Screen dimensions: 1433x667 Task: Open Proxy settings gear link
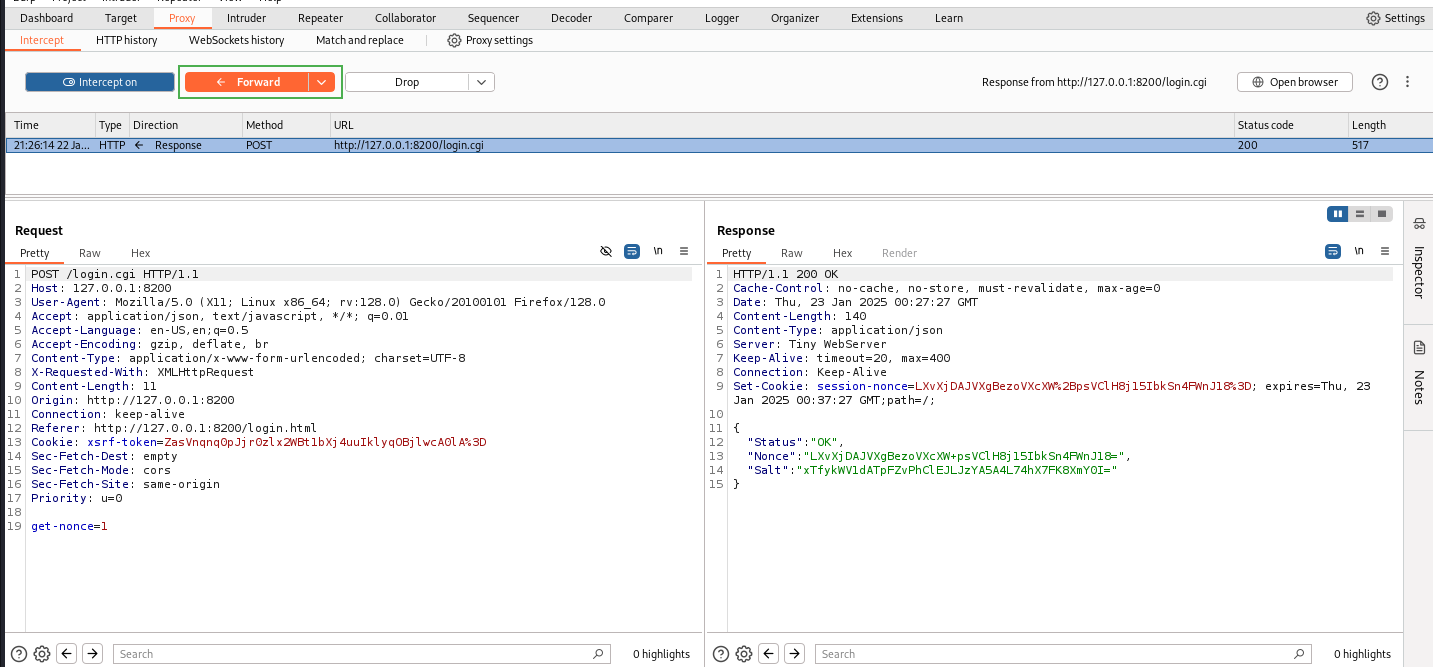tap(490, 40)
